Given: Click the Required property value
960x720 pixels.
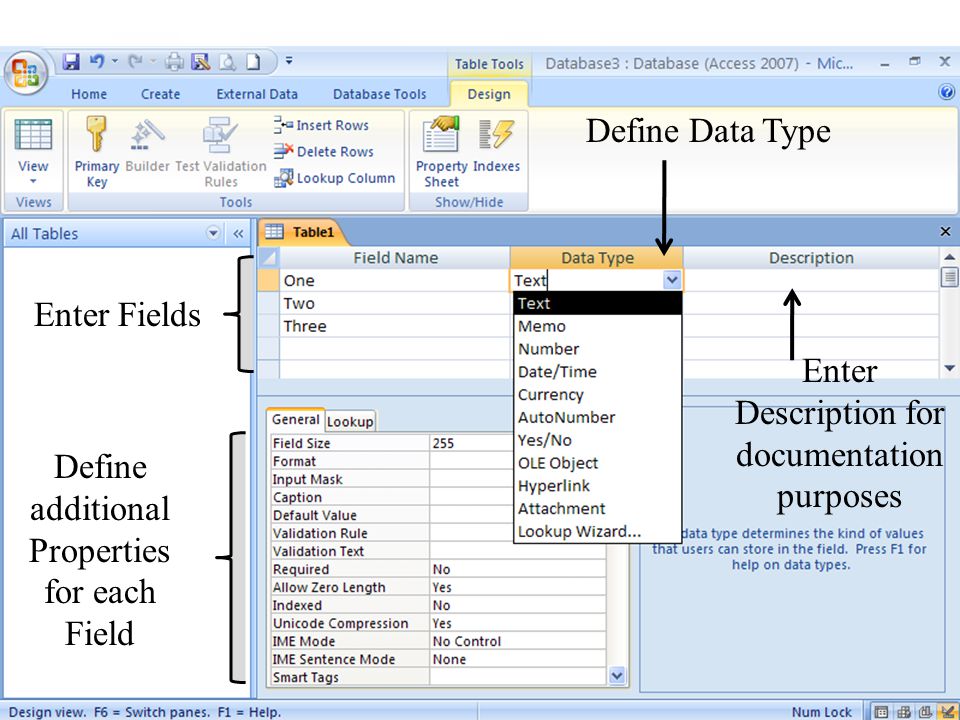Looking at the screenshot, I should (518, 569).
